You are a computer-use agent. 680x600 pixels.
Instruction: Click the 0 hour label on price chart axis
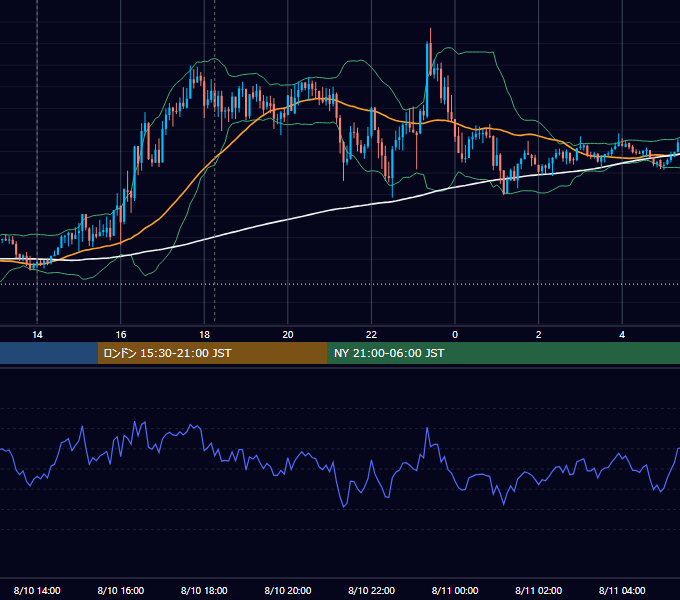455,335
